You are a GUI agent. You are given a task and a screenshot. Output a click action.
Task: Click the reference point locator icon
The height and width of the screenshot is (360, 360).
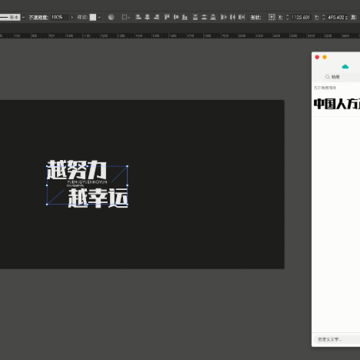tap(272, 17)
